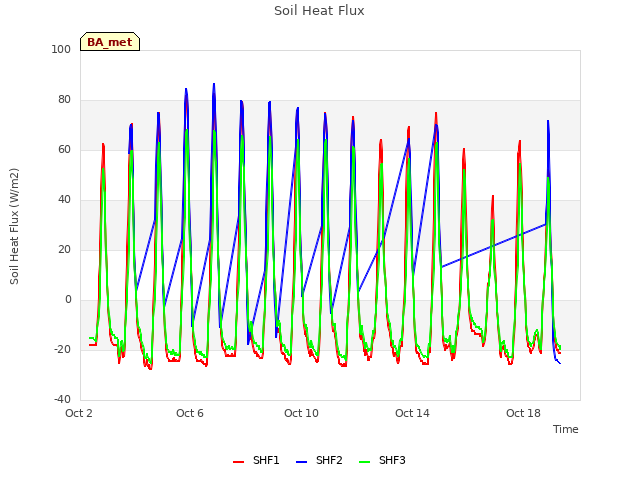640x480 pixels.
Task: Click the blue SHF2 legend line marker
Action: pyautogui.click(x=301, y=462)
